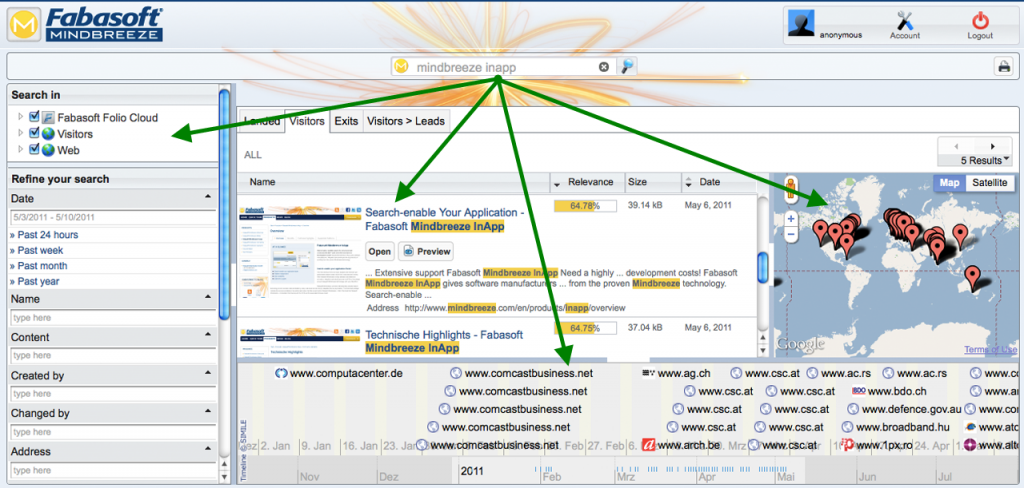
Task: Click the Web globe icon
Action: coord(48,150)
